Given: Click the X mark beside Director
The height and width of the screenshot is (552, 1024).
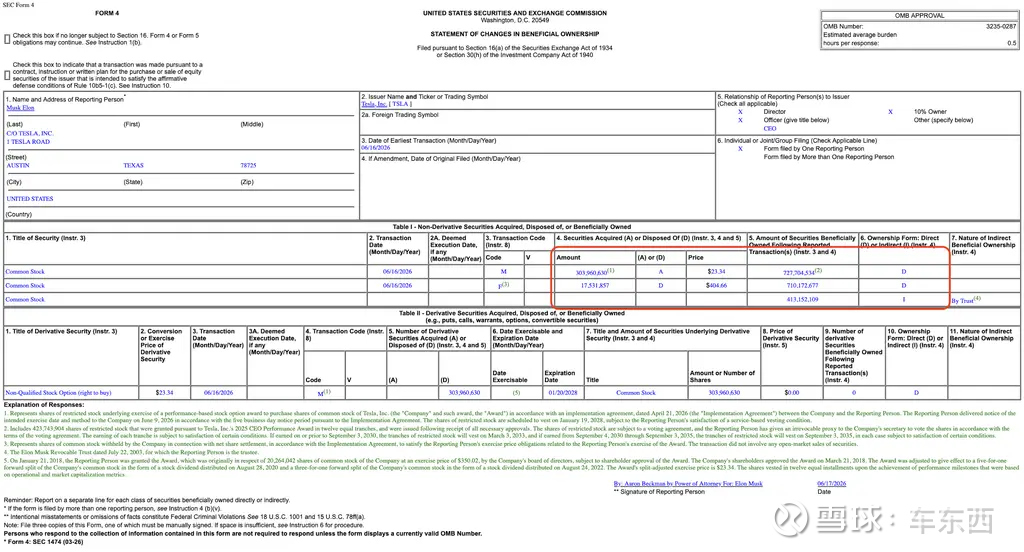Looking at the screenshot, I should pos(740,112).
